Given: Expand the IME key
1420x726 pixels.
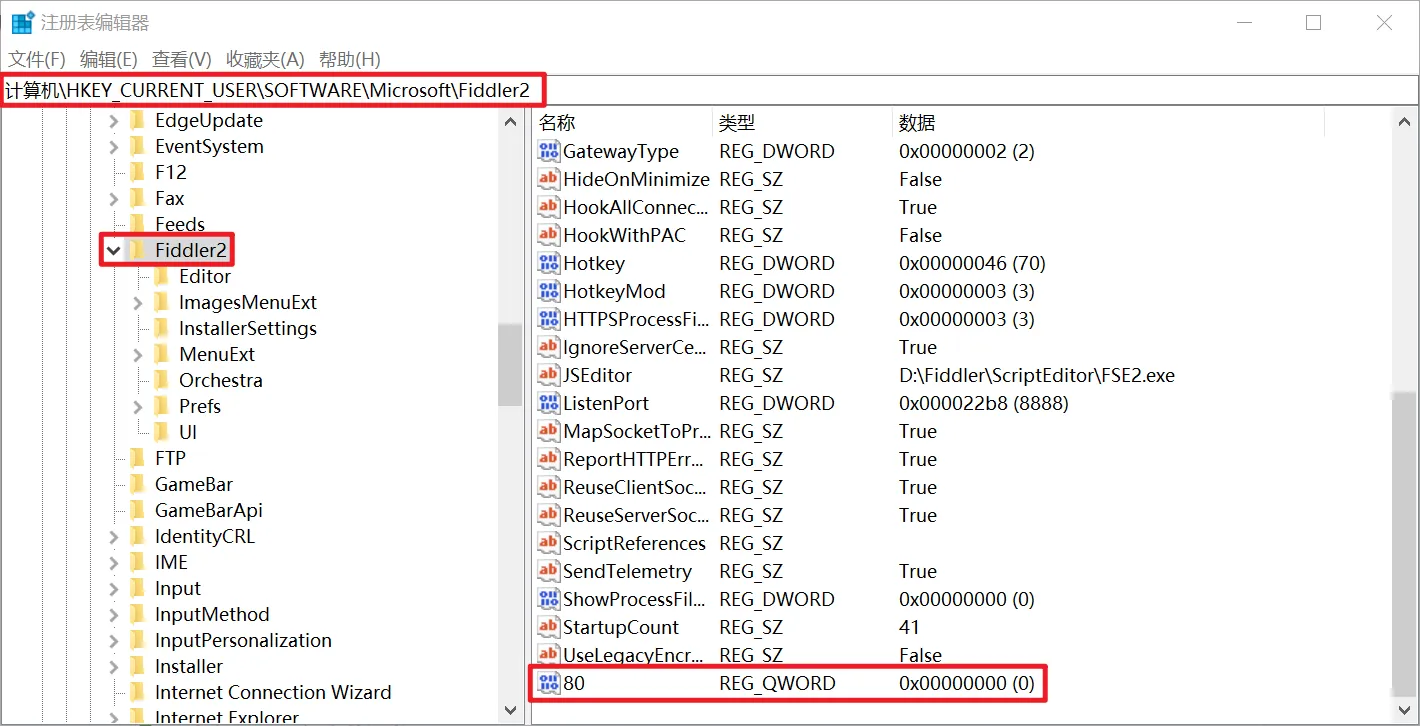Looking at the screenshot, I should pyautogui.click(x=114, y=562).
